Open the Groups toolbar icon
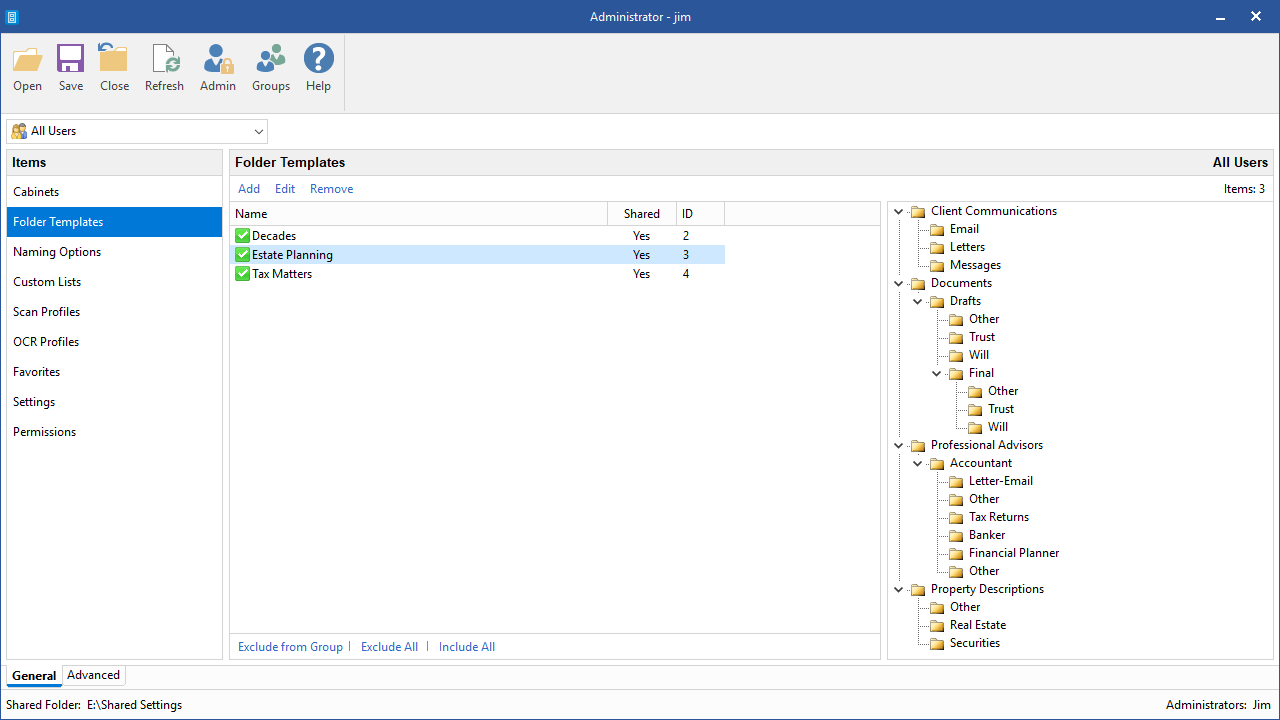The height and width of the screenshot is (720, 1280). coord(270,59)
